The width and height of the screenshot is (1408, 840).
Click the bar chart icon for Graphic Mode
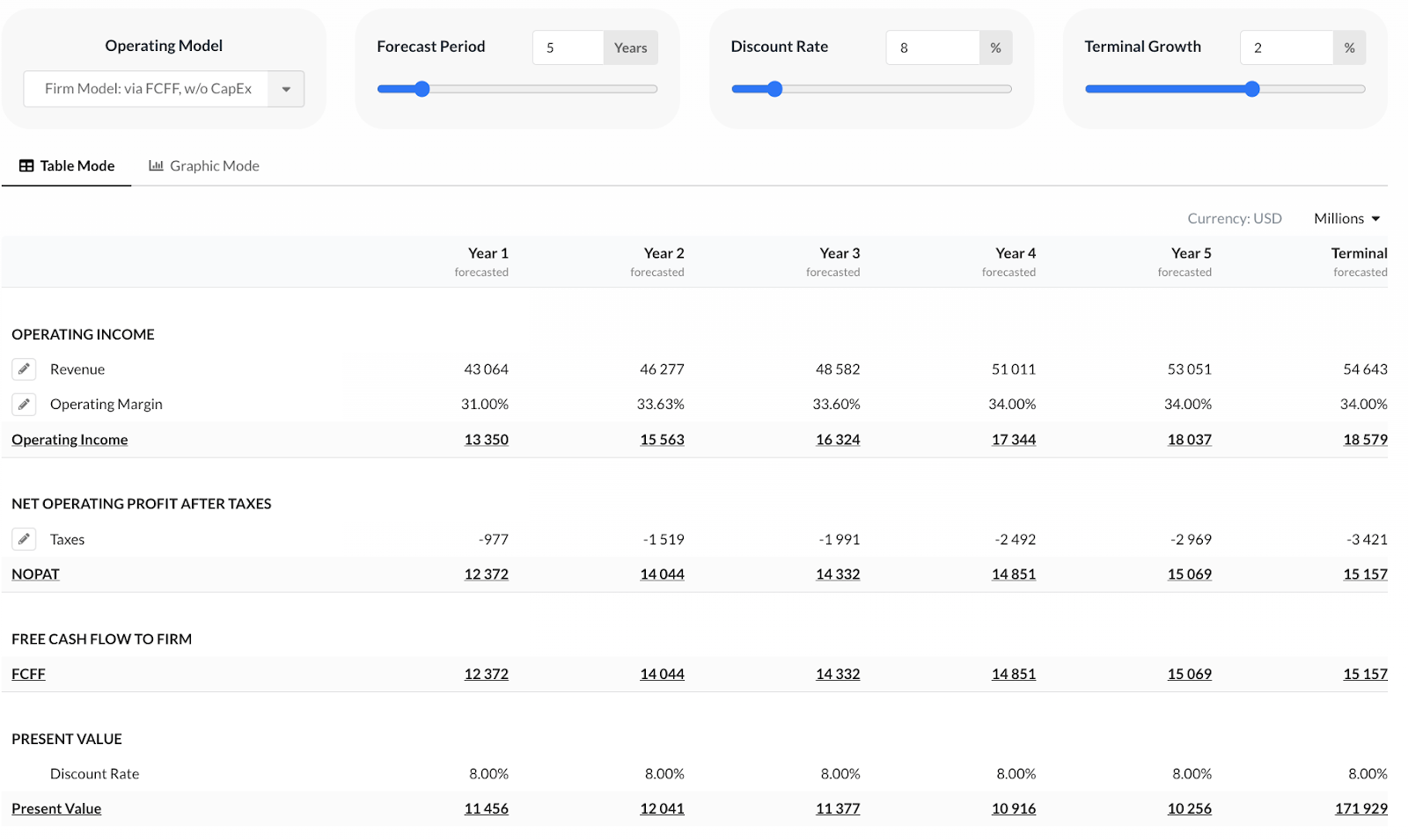coord(156,166)
